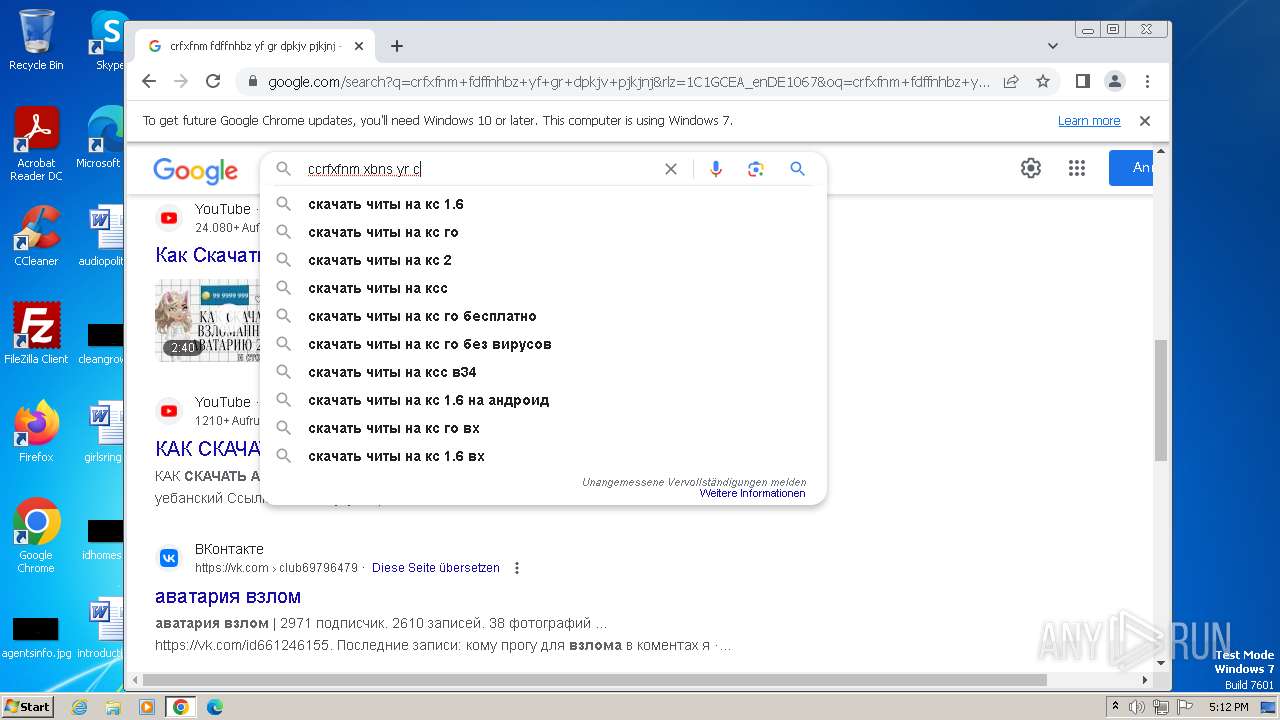
Task: Open volume control in system tray
Action: (x=1137, y=707)
